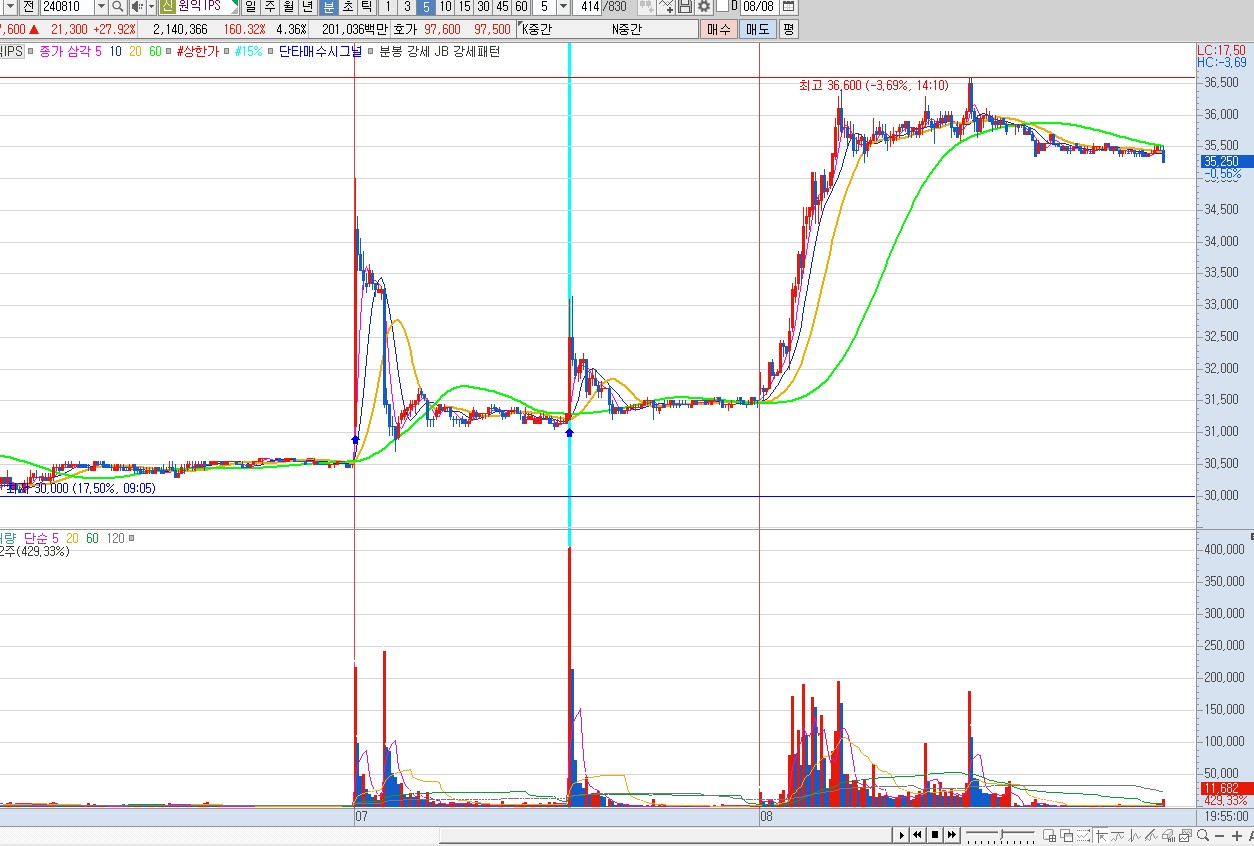Image resolution: width=1254 pixels, height=846 pixels.
Task: Click the overlapping windows icon
Action: coord(1067,836)
